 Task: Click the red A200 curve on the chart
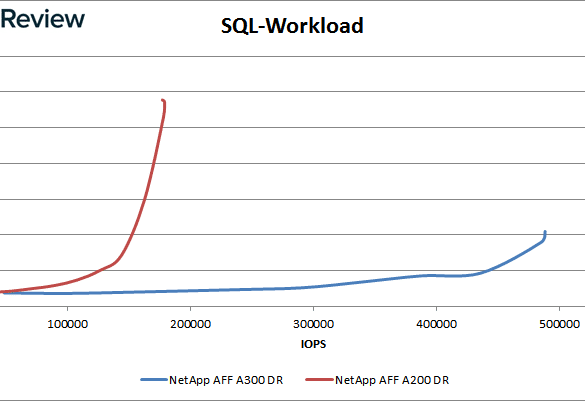pos(144,201)
